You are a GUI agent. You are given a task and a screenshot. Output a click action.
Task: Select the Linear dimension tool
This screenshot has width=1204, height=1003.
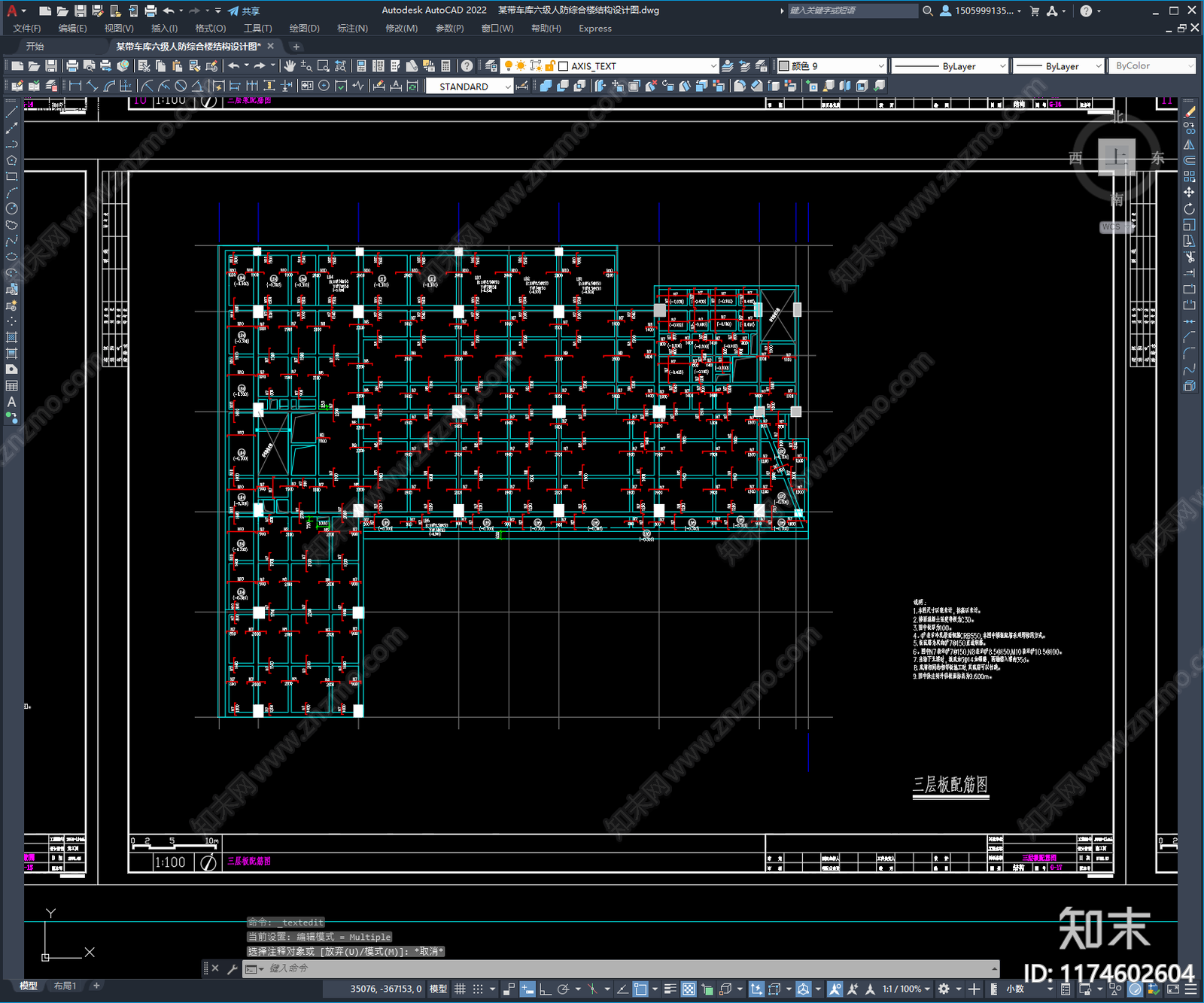75,86
